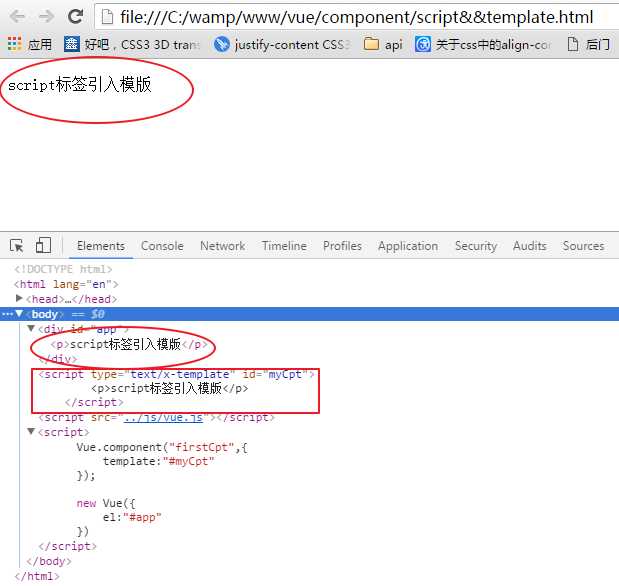Switch to the Elements tab
The width and height of the screenshot is (619, 586).
(101, 246)
